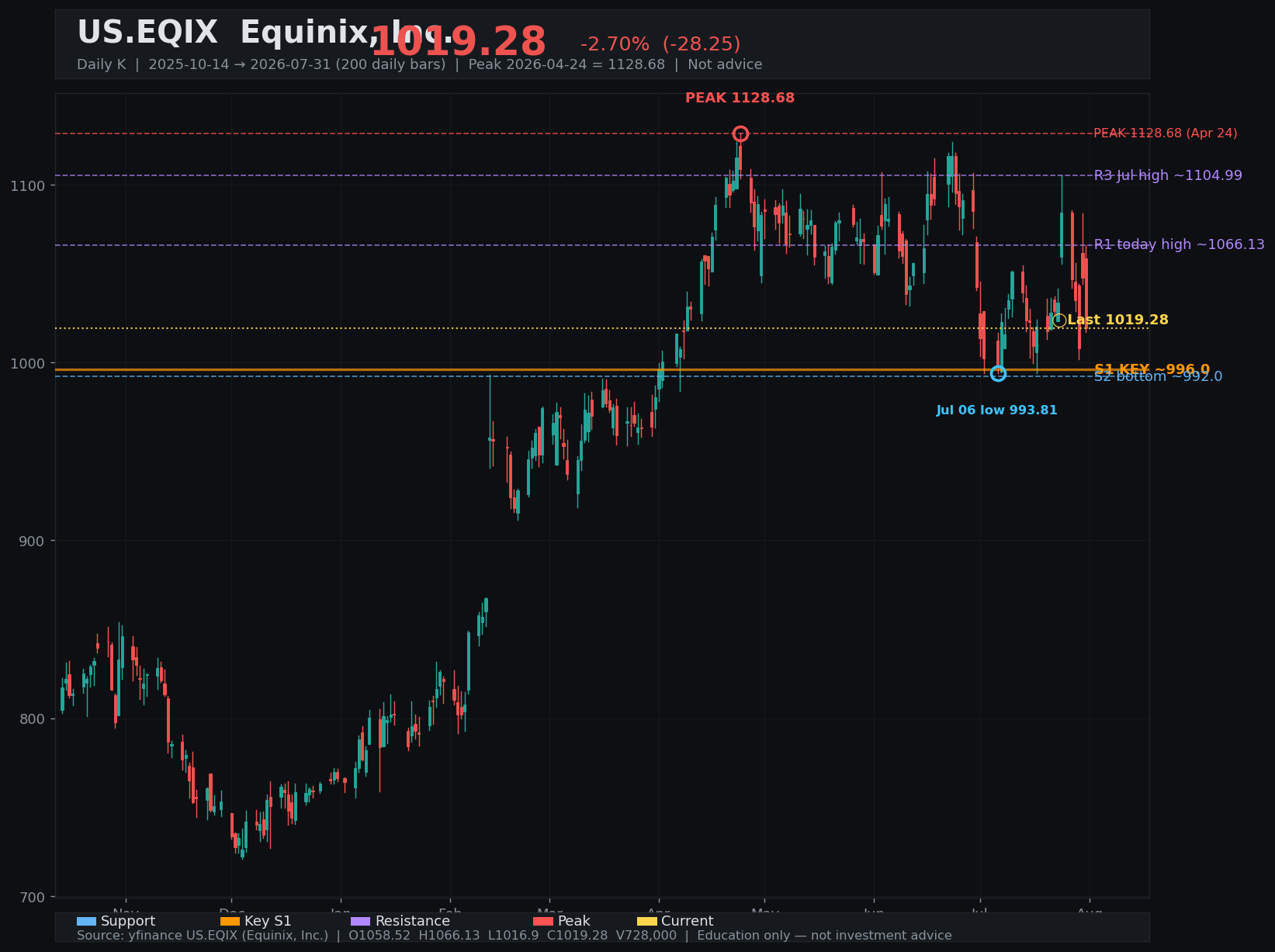This screenshot has width=1275, height=952.
Task: Click the "Resistance" legend label
Action: tap(413, 921)
